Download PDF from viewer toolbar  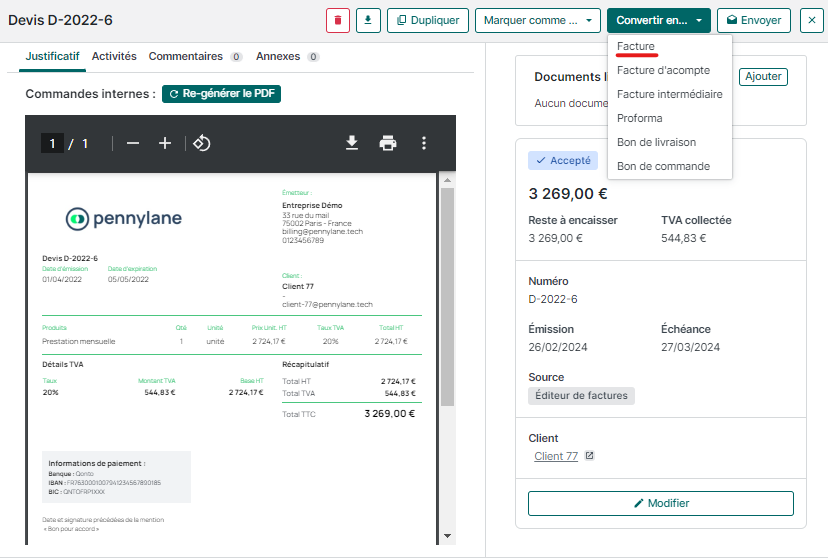coord(352,144)
